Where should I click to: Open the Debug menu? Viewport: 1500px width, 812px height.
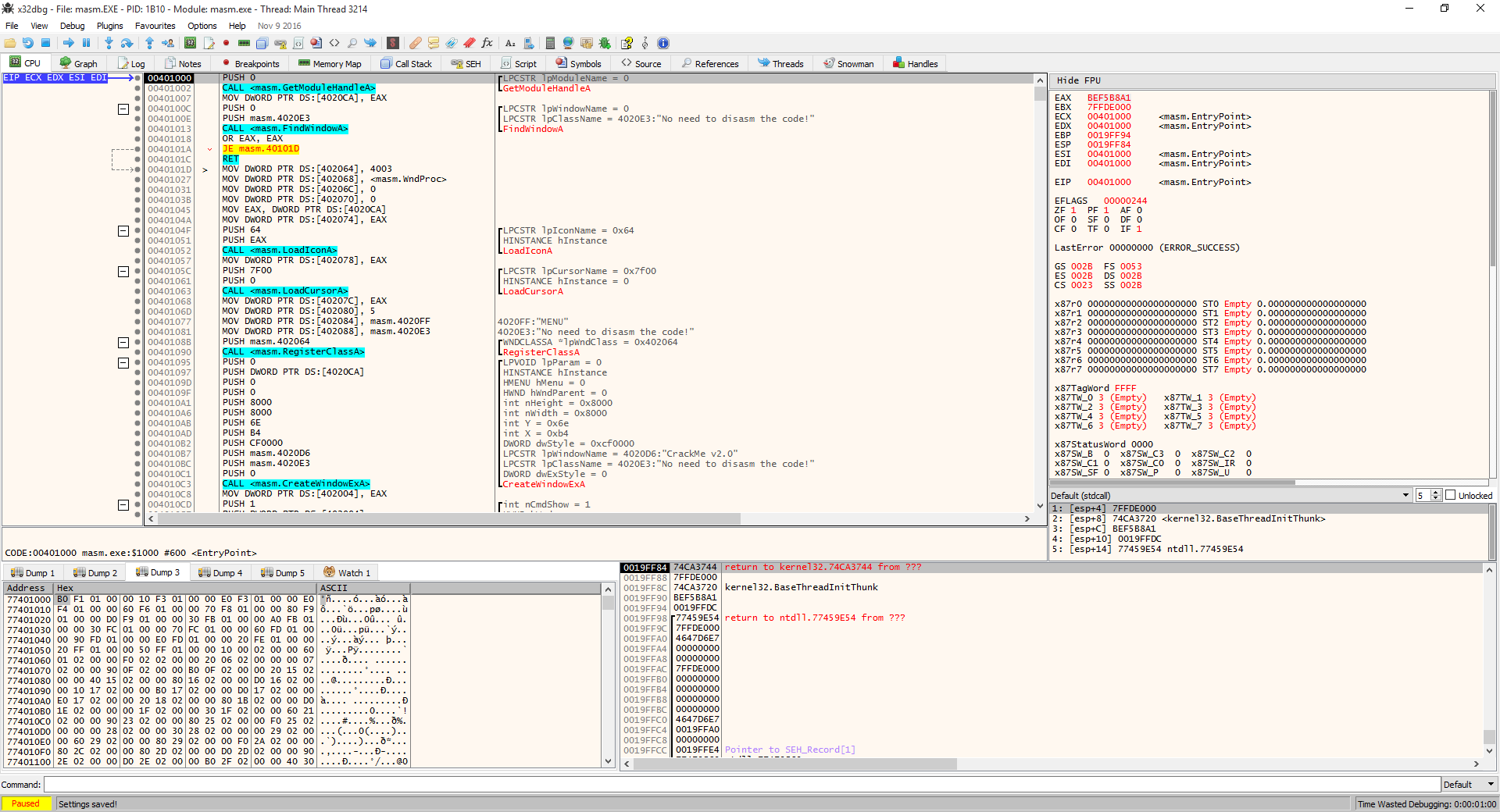tap(72, 26)
